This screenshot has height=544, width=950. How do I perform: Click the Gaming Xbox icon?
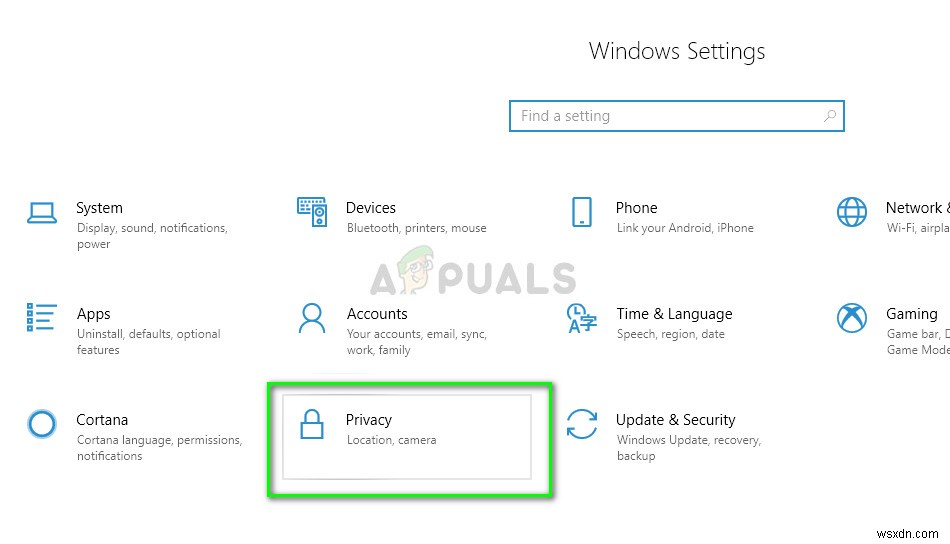tap(852, 318)
